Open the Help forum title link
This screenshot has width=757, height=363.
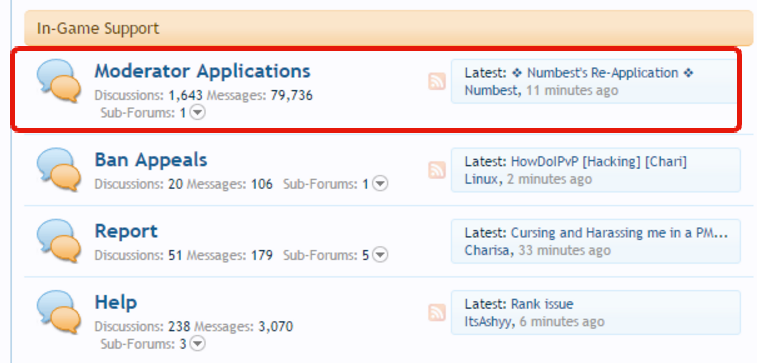tap(116, 302)
